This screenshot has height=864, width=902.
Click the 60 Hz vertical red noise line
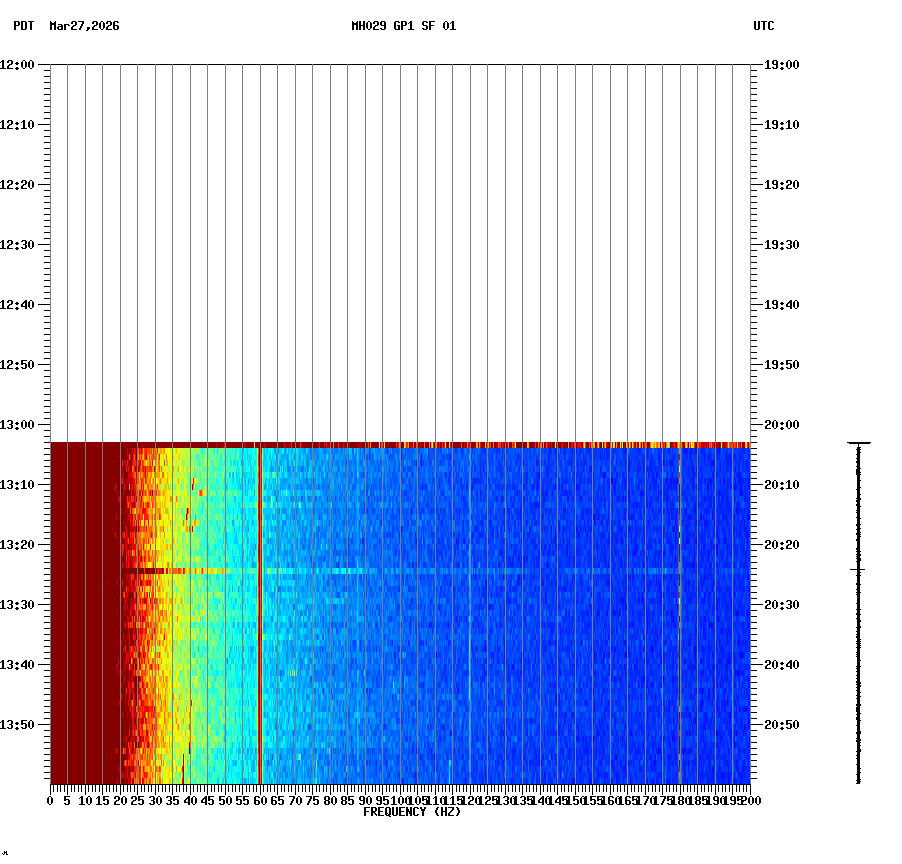click(x=259, y=600)
